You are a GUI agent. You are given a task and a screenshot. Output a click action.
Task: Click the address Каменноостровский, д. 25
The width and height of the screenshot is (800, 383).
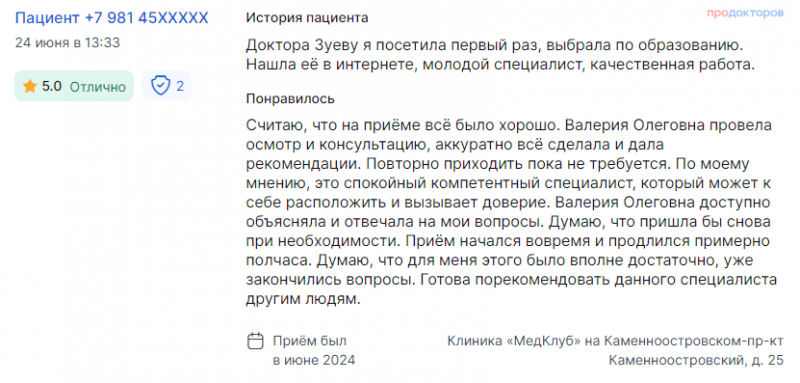[x=696, y=361]
